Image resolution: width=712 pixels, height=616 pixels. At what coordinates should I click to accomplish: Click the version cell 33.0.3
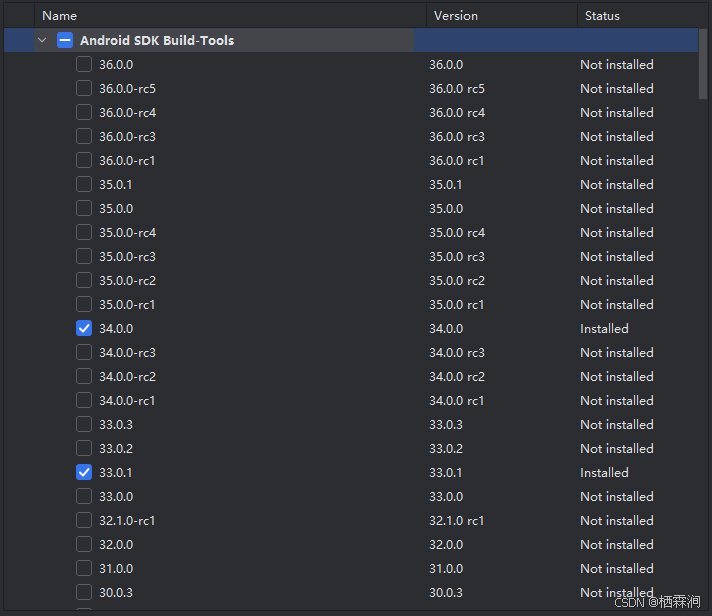pos(446,424)
